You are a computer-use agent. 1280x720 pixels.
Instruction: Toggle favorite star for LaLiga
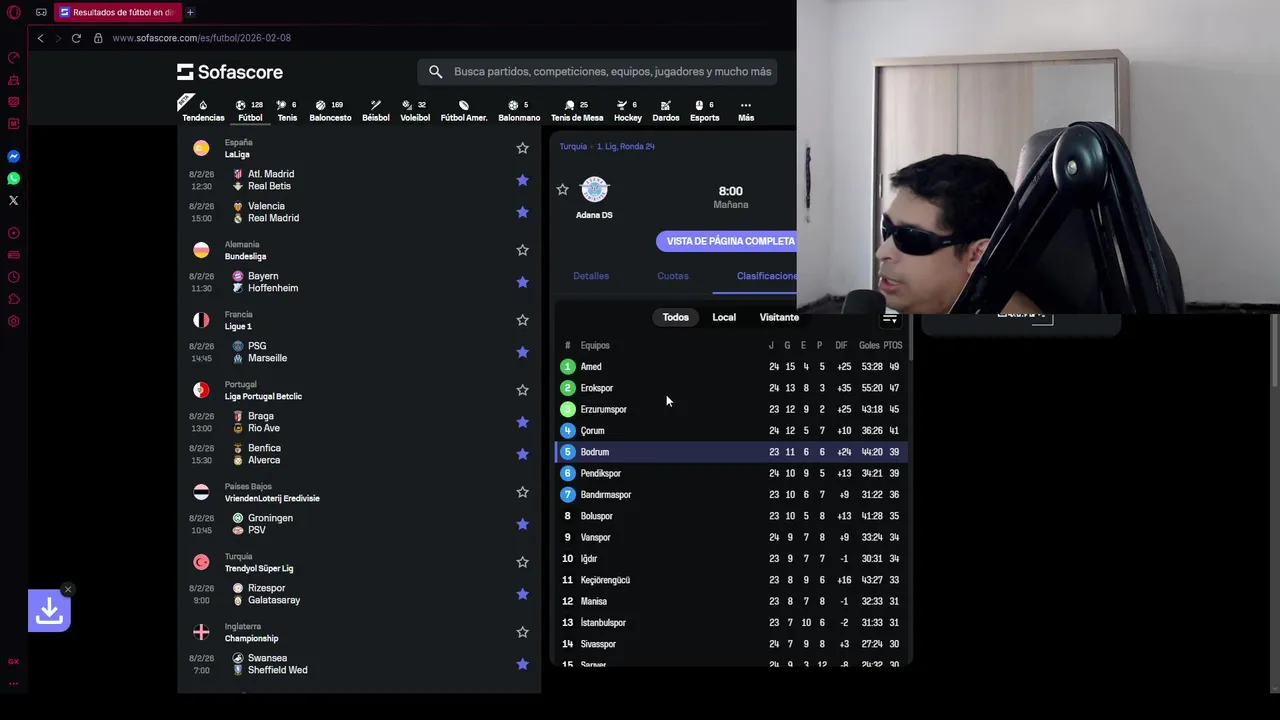click(522, 148)
